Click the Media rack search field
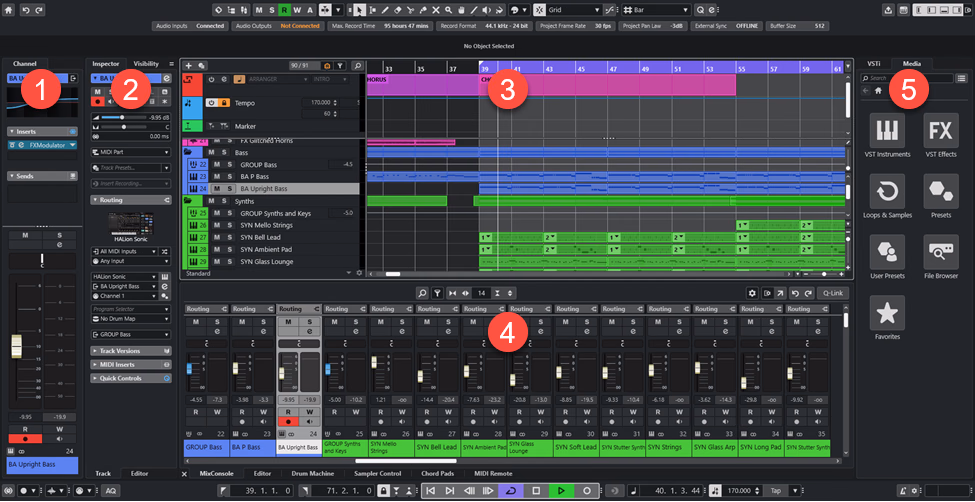Screen dimensions: 975x502 pos(906,78)
